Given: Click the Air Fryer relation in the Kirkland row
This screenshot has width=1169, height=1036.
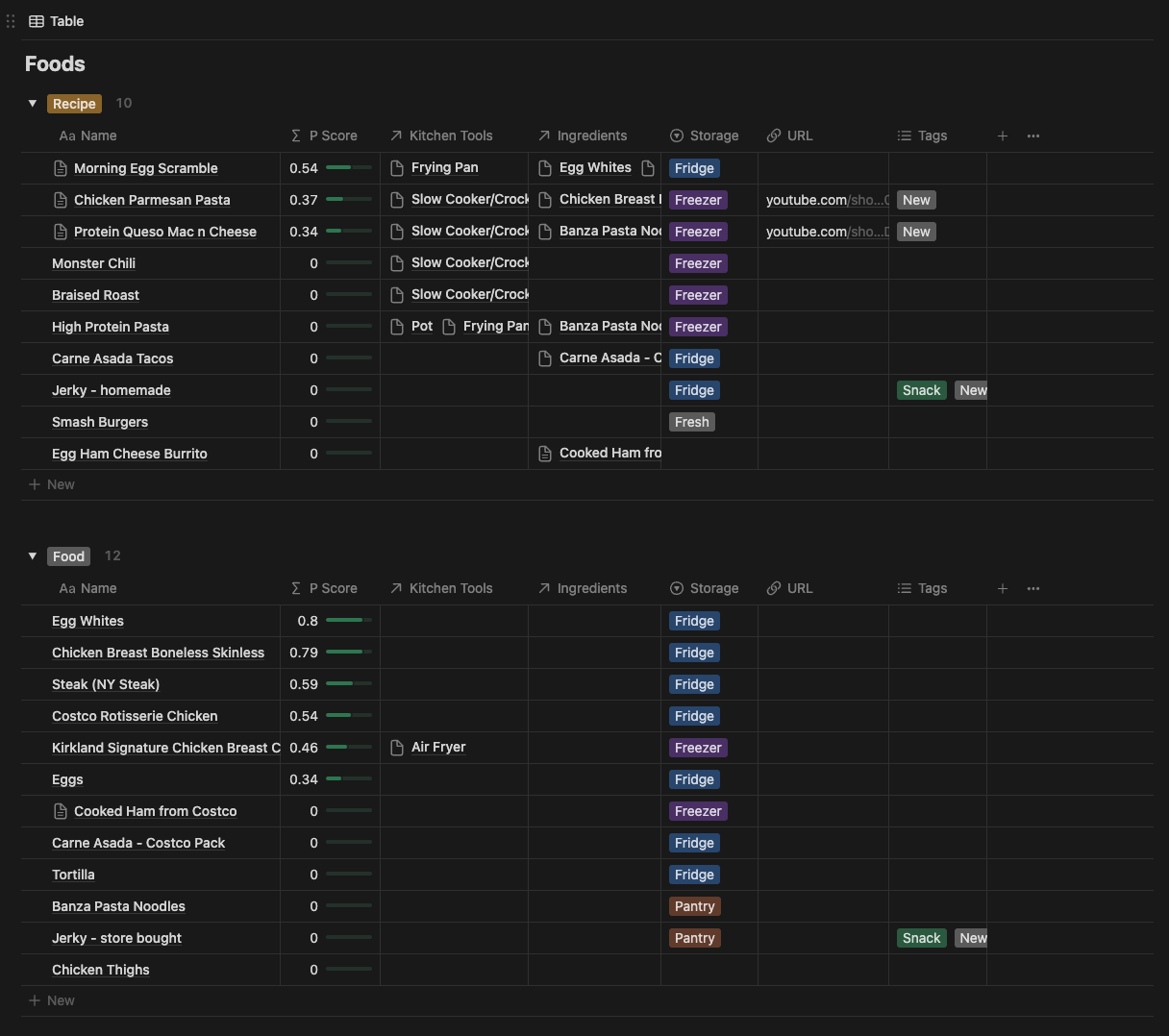Looking at the screenshot, I should click(x=438, y=747).
